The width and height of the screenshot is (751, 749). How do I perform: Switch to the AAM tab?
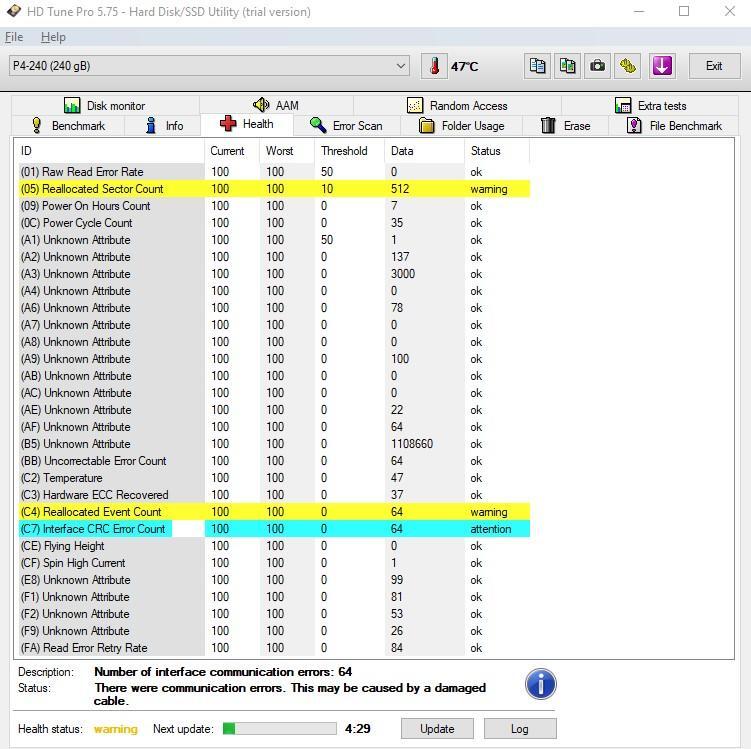(276, 105)
